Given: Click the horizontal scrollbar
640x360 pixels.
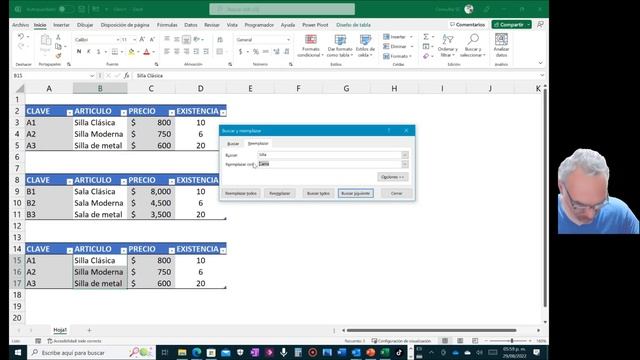Looking at the screenshot, I should coord(431,330).
